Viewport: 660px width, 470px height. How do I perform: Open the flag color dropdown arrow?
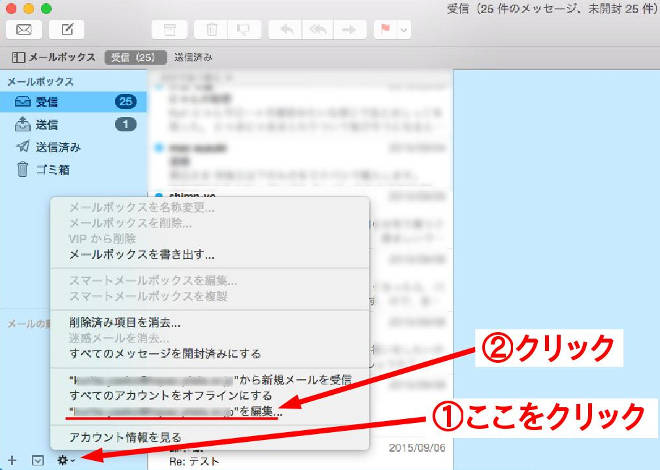point(403,27)
